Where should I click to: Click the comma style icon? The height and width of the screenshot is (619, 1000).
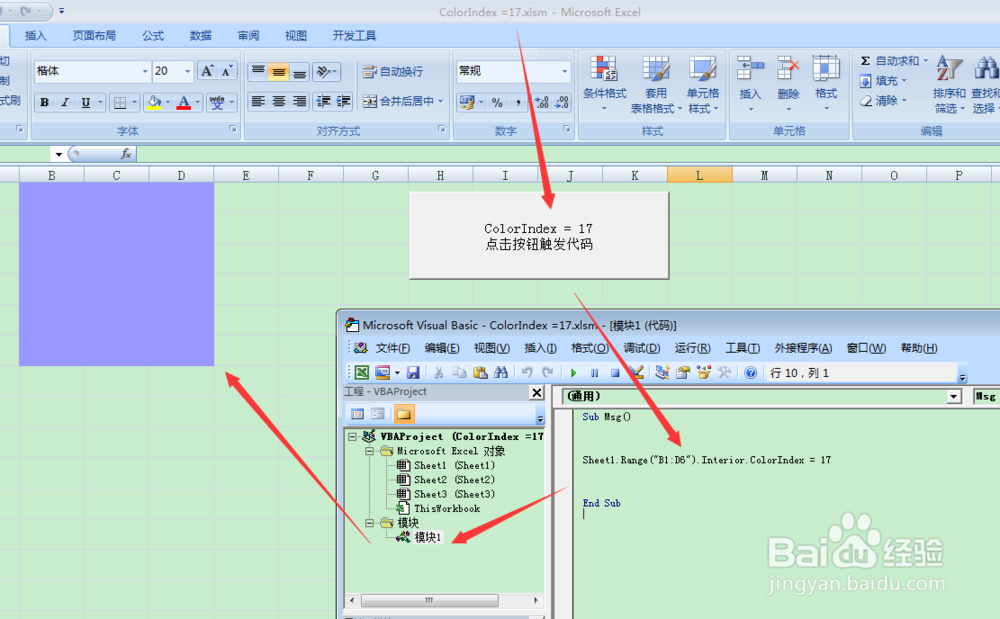coord(518,102)
